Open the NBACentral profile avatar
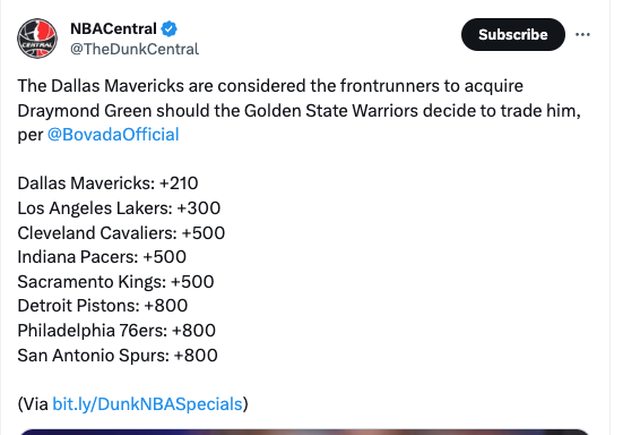The image size is (640, 435). pos(36,38)
